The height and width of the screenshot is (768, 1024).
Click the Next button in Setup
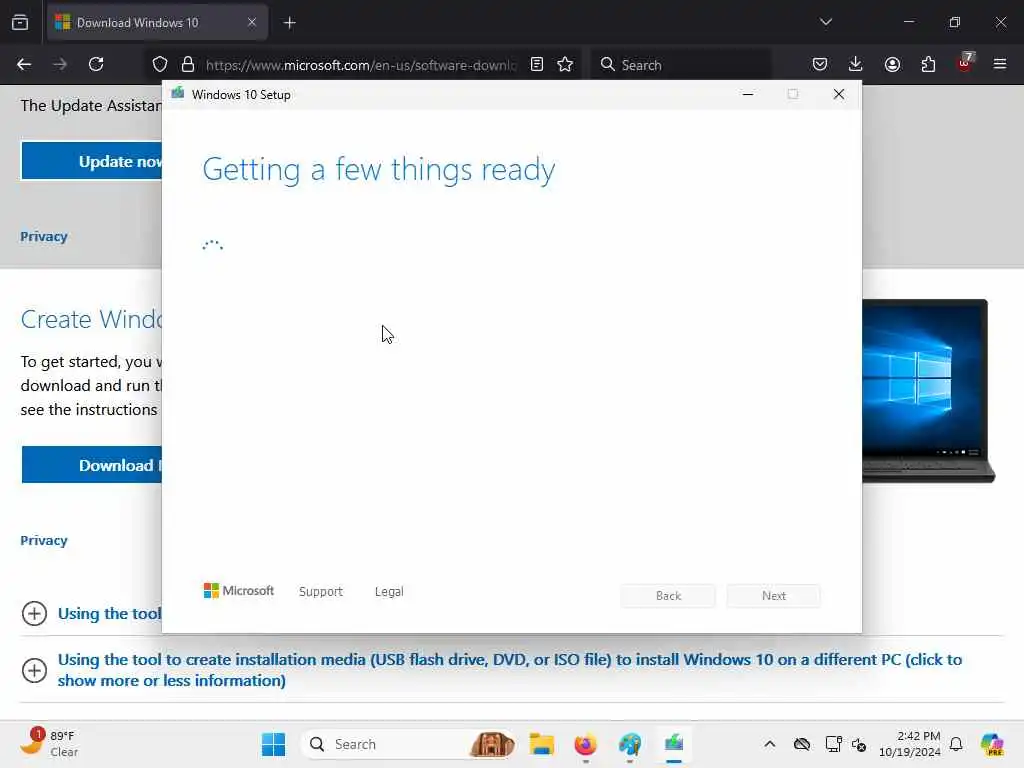774,596
